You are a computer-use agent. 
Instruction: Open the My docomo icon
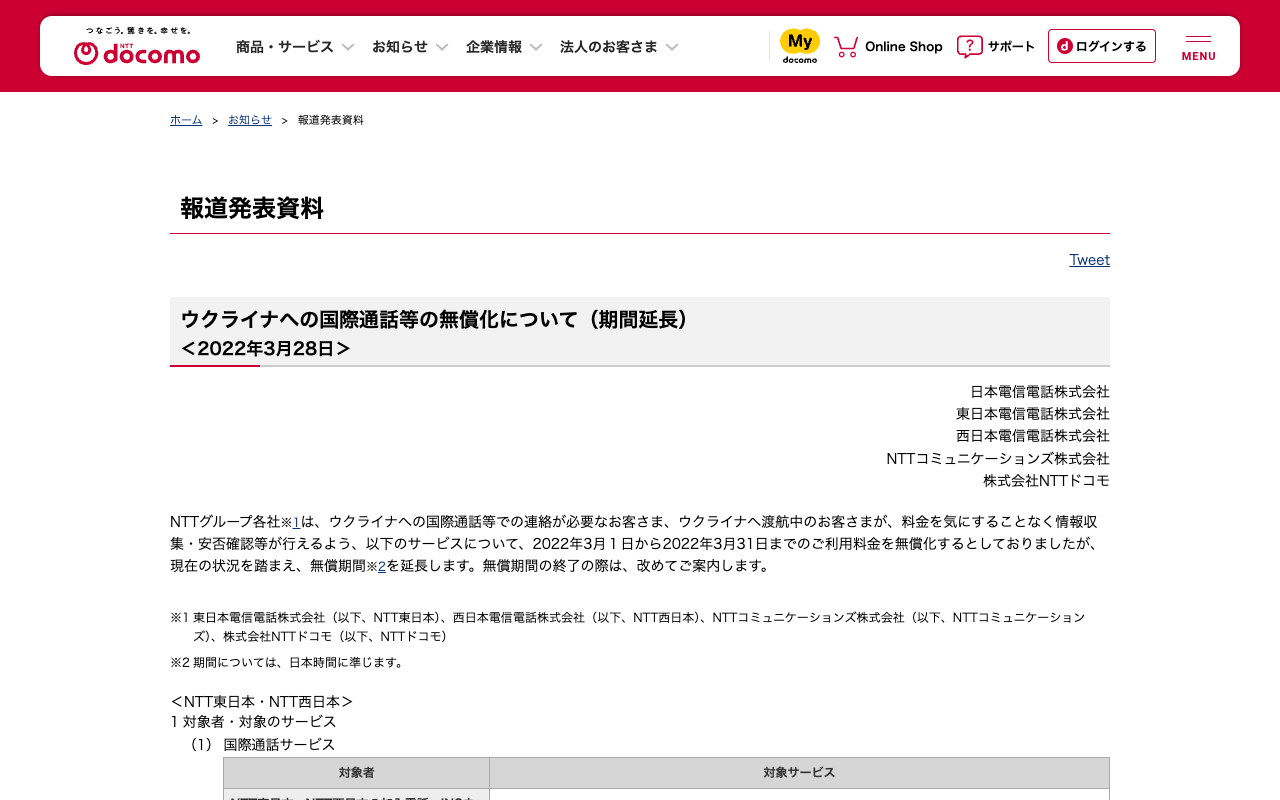800,46
